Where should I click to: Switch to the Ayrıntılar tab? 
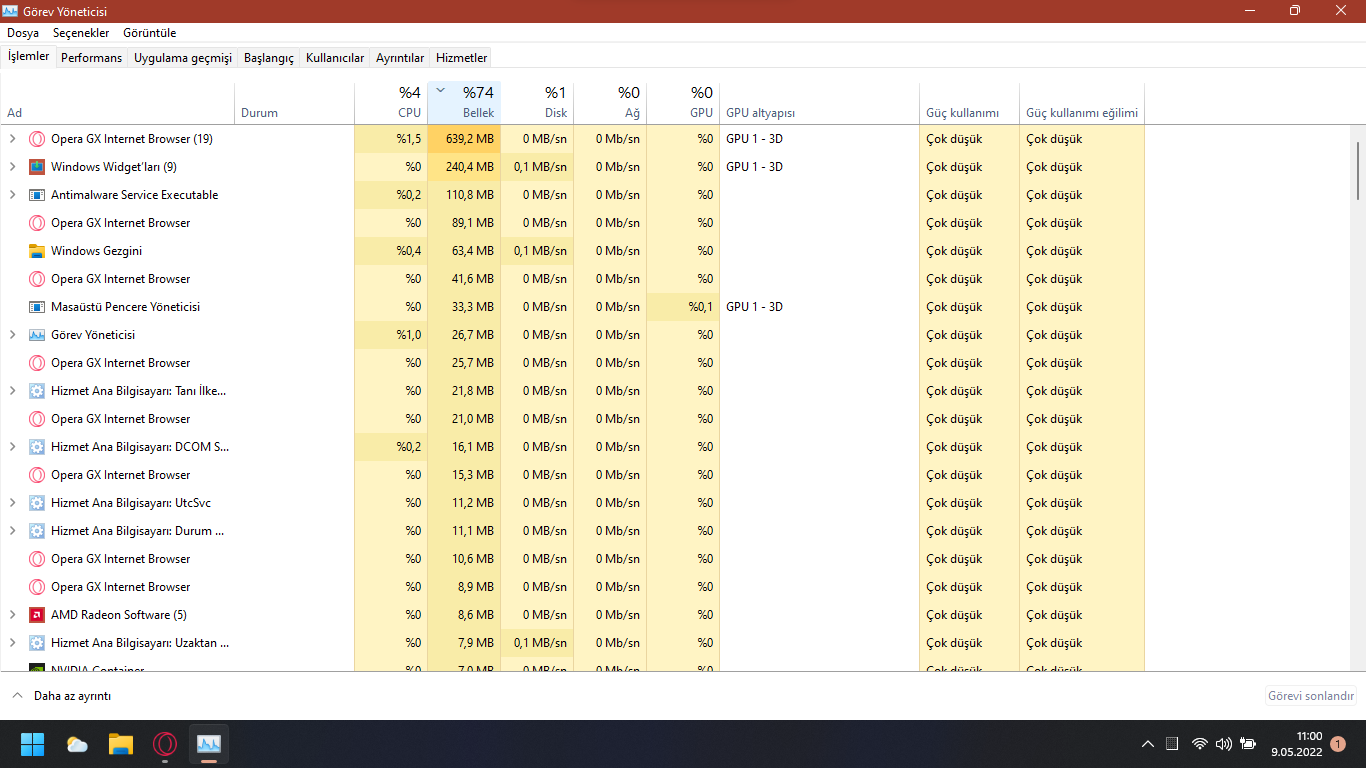[x=400, y=58]
